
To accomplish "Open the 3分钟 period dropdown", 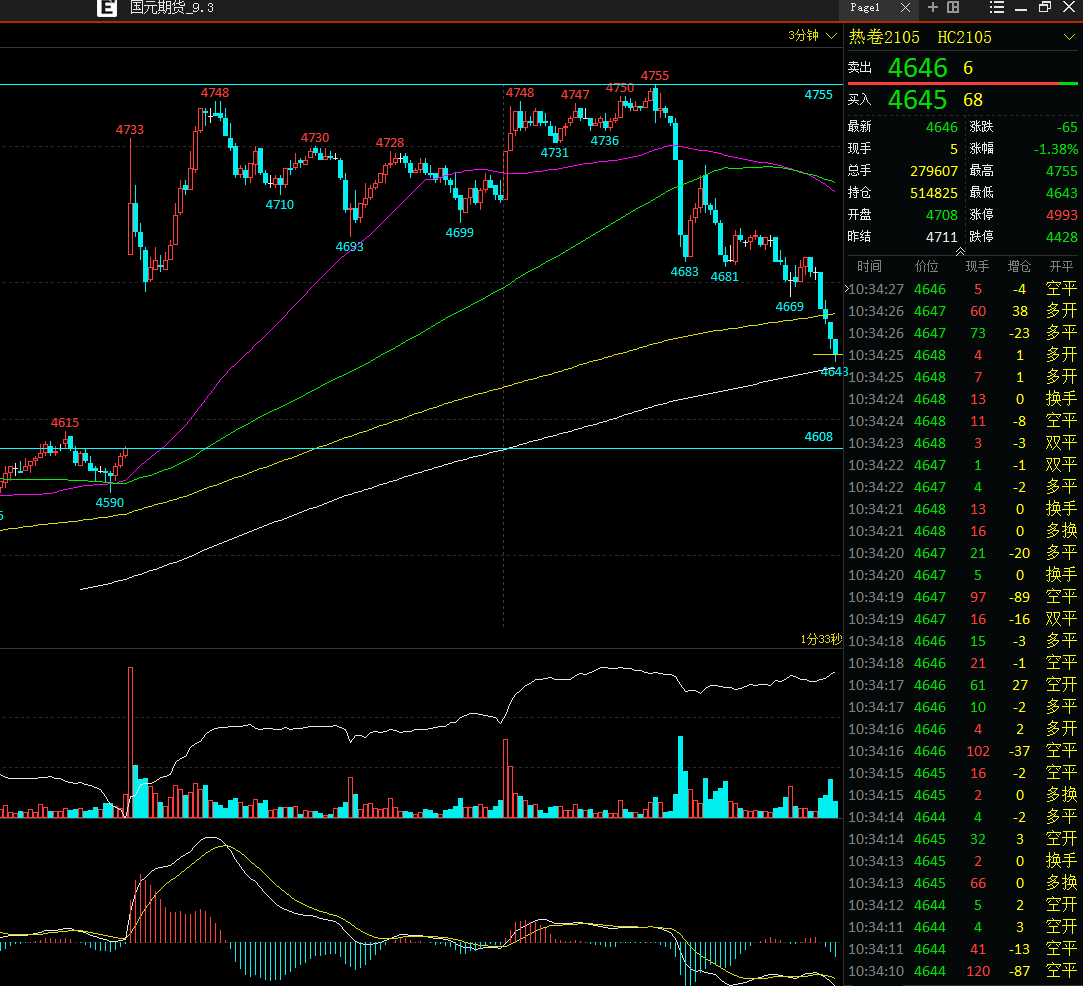I will [x=812, y=35].
